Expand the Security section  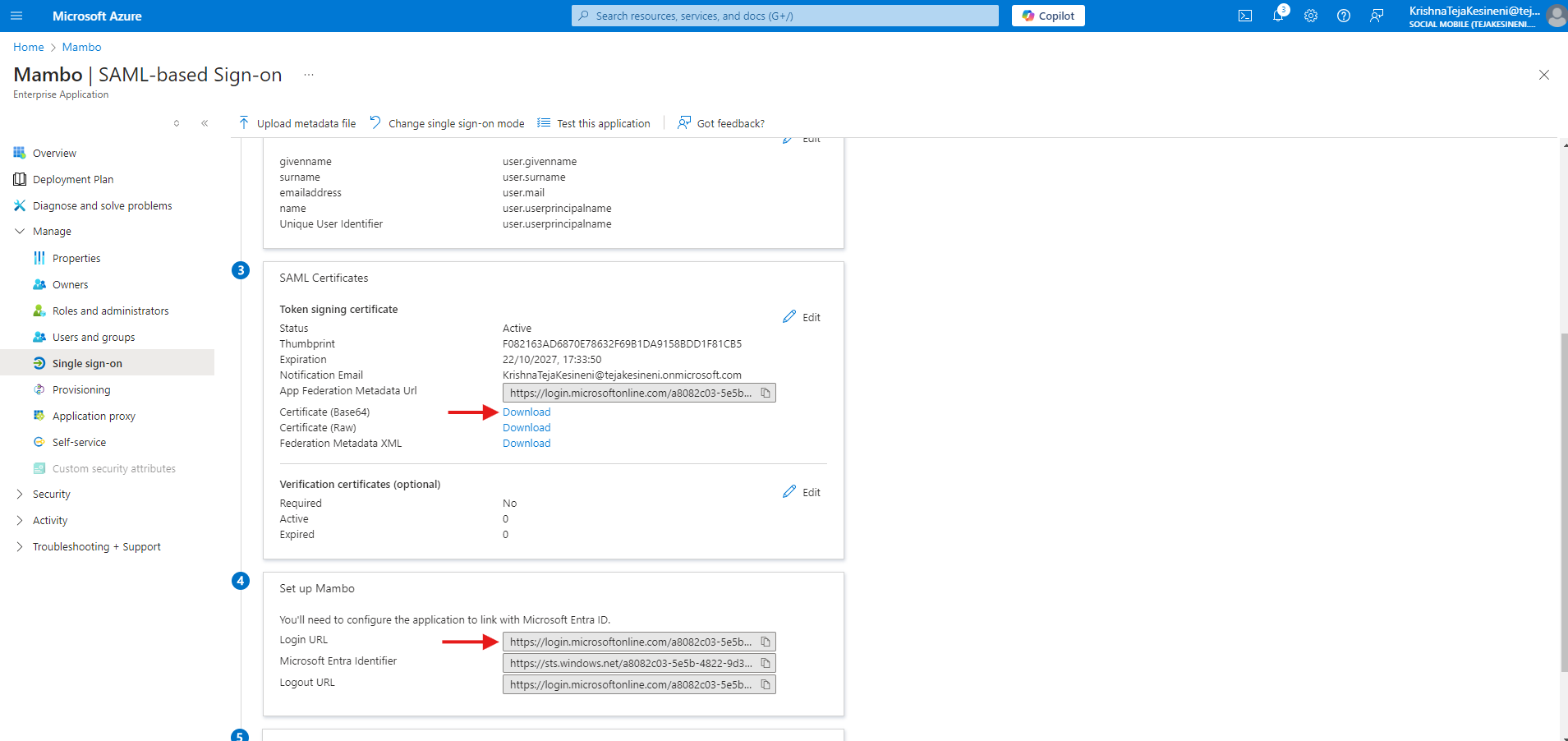(x=20, y=495)
